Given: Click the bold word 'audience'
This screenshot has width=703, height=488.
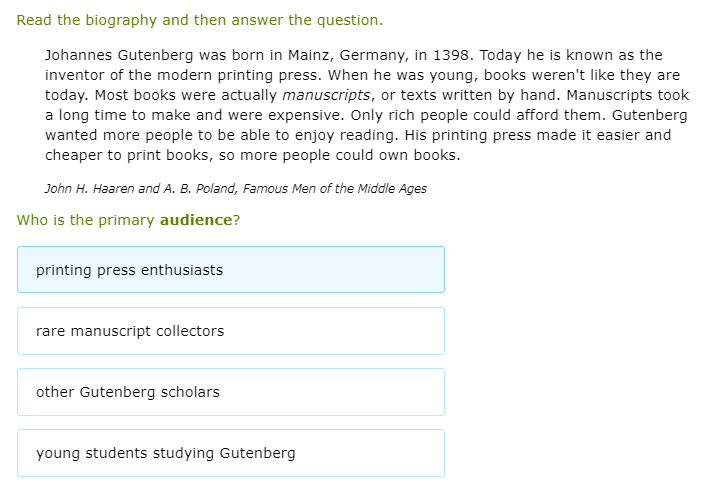Looking at the screenshot, I should click(x=196, y=220).
